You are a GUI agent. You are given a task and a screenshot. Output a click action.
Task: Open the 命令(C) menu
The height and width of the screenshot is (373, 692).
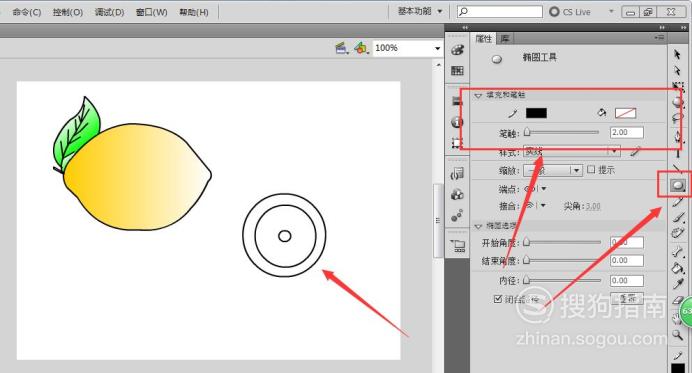point(26,12)
